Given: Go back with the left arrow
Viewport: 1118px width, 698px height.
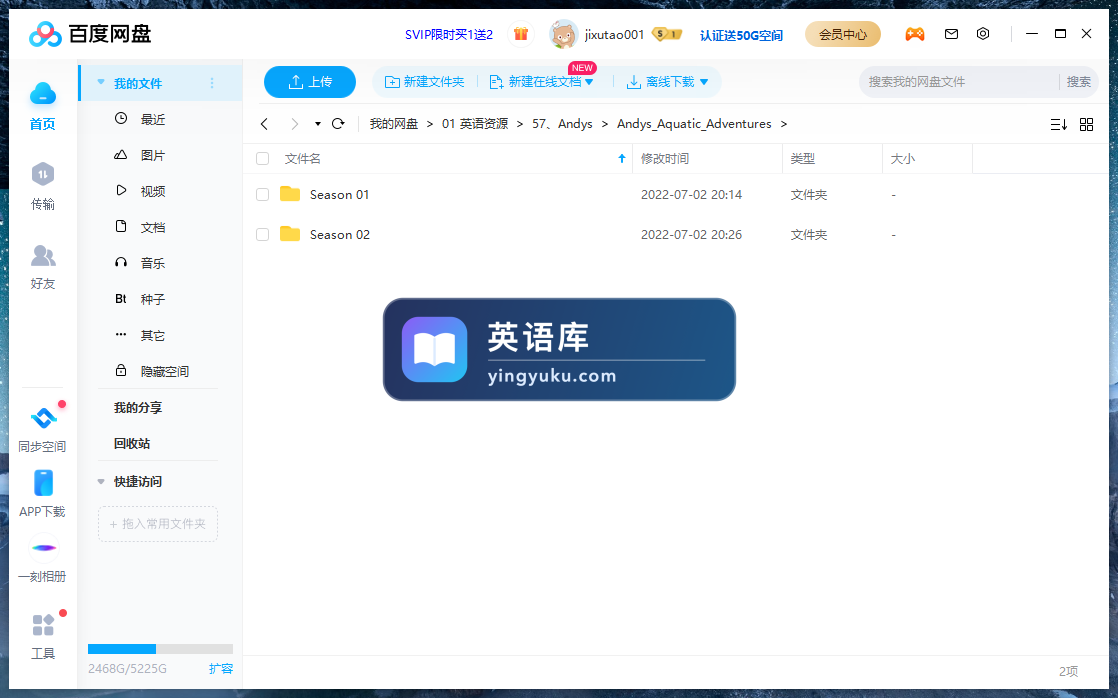Looking at the screenshot, I should pos(265,124).
